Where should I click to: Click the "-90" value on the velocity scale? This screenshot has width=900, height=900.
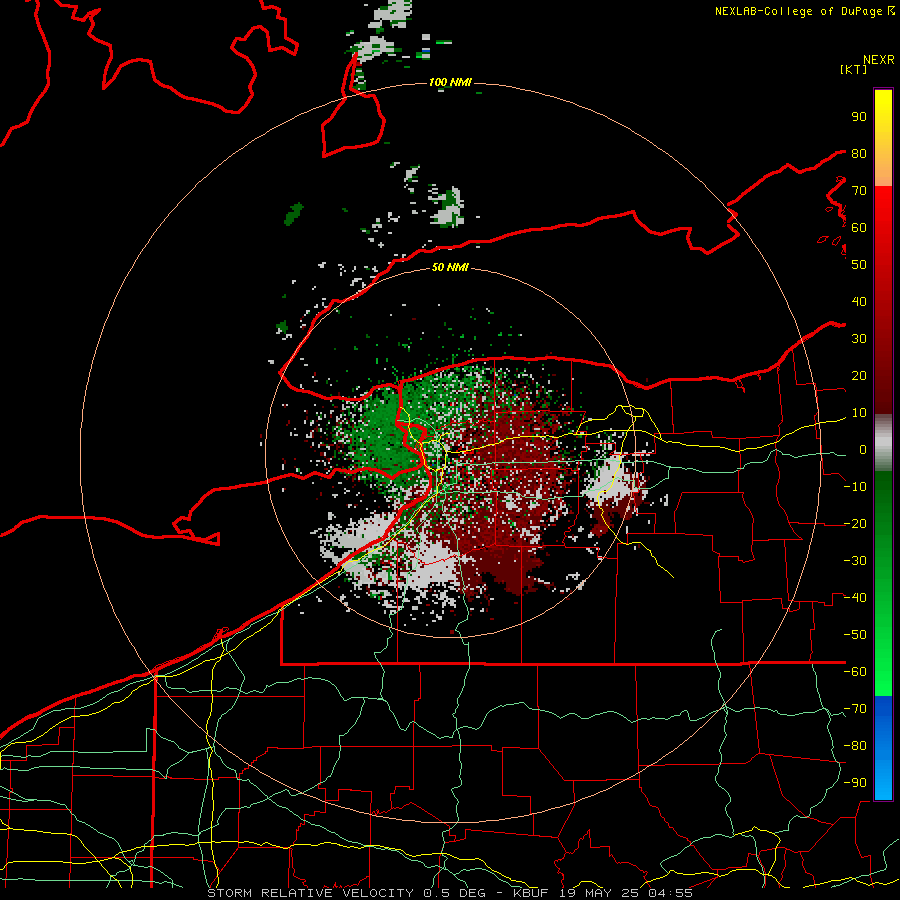coord(855,783)
